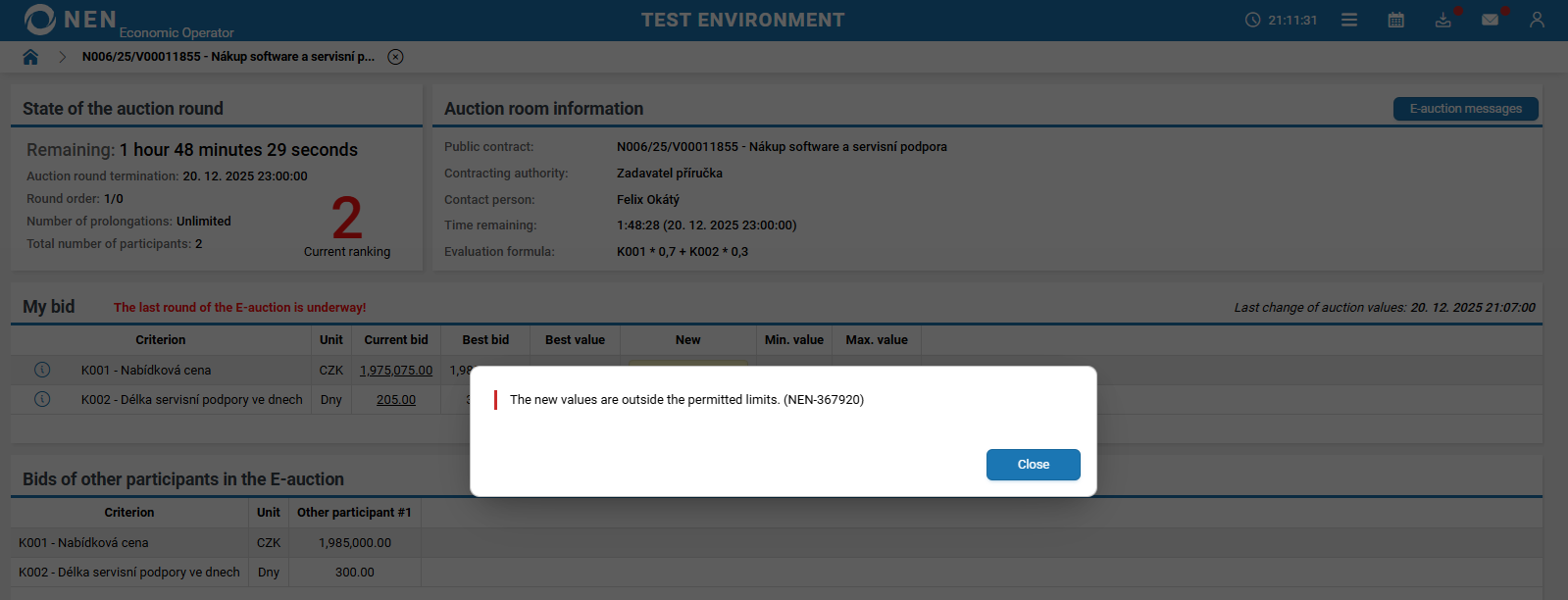Open the current bid 1,975,075.00 link
This screenshot has height=600, width=1568.
(x=395, y=371)
